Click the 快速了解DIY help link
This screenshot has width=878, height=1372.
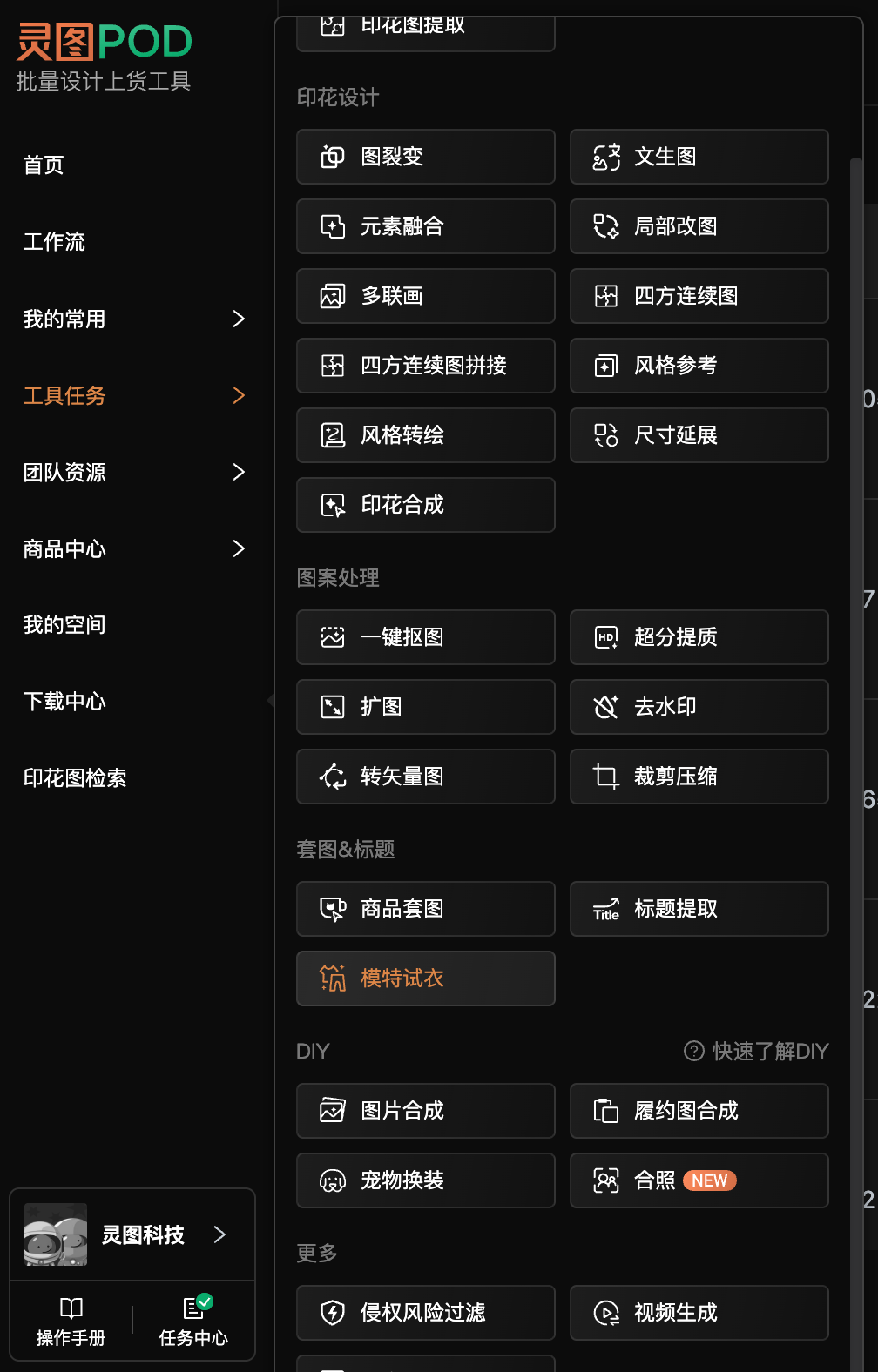click(x=756, y=1052)
